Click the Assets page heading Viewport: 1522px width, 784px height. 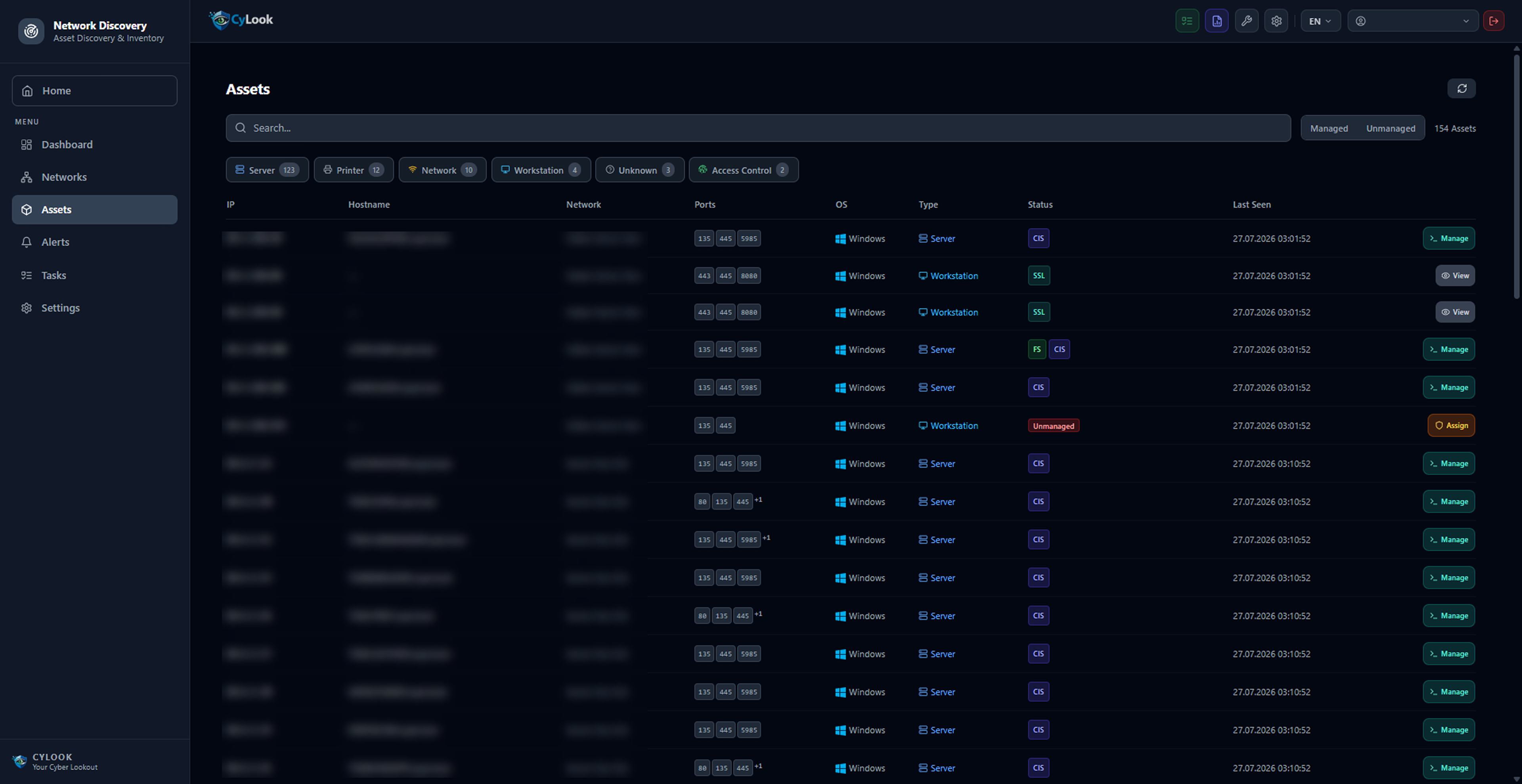tap(248, 89)
